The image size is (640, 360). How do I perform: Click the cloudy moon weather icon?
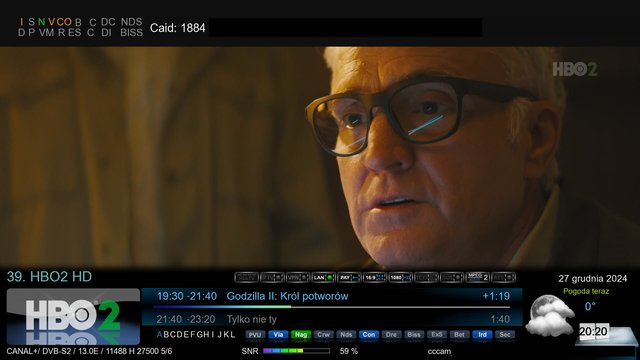click(549, 316)
